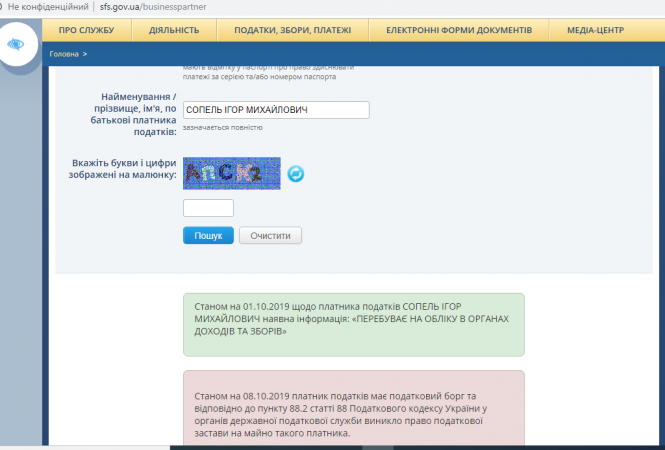The width and height of the screenshot is (665, 450).
Task: Click the taxpayer name input field
Action: 276,110
